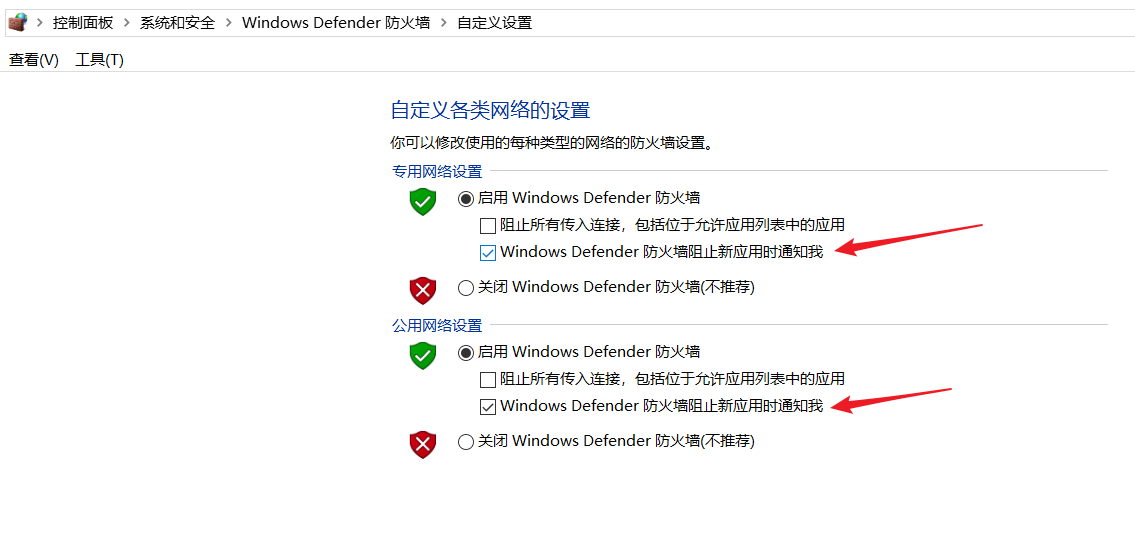Open the 工具(T) menu
This screenshot has height=542, width=1135.
pos(99,60)
